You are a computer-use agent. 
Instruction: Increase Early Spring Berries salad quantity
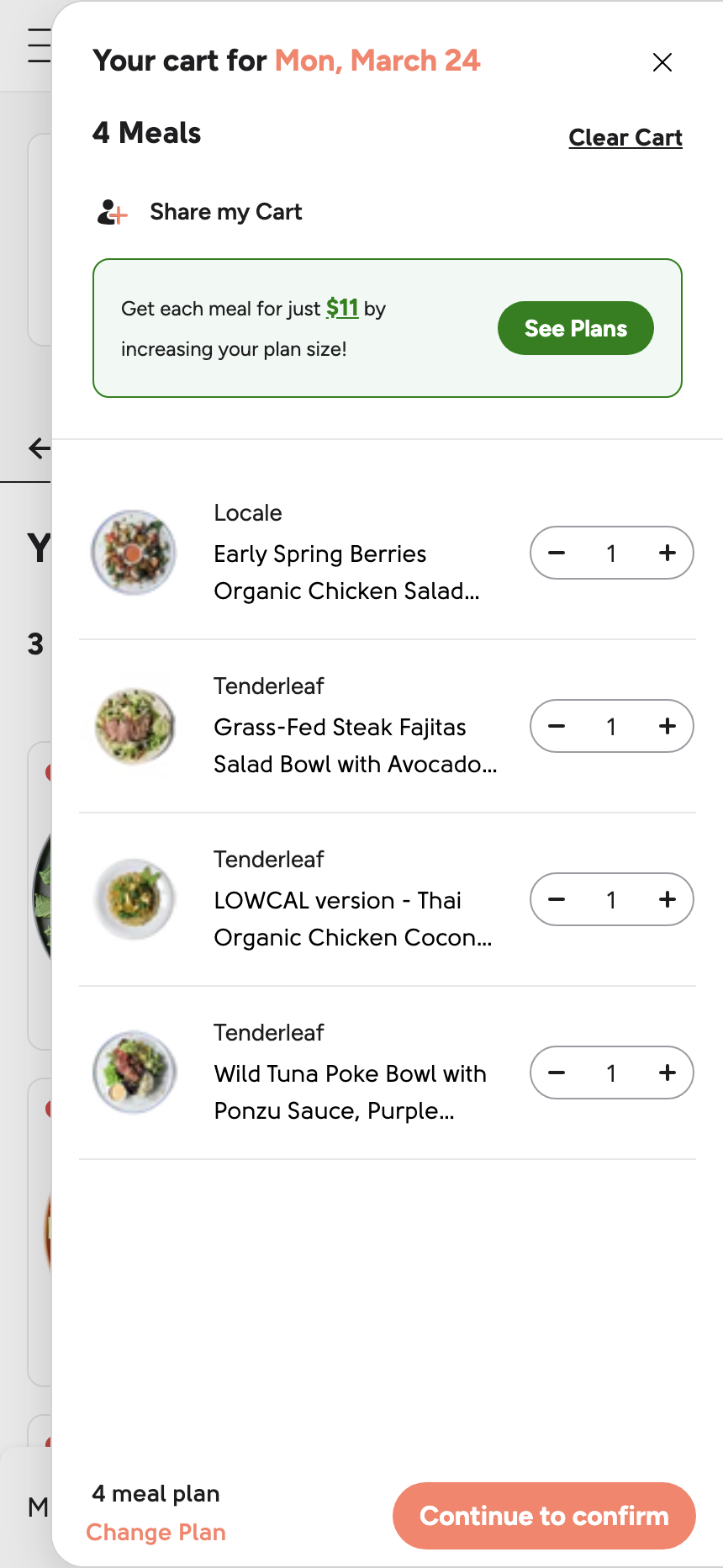point(668,553)
